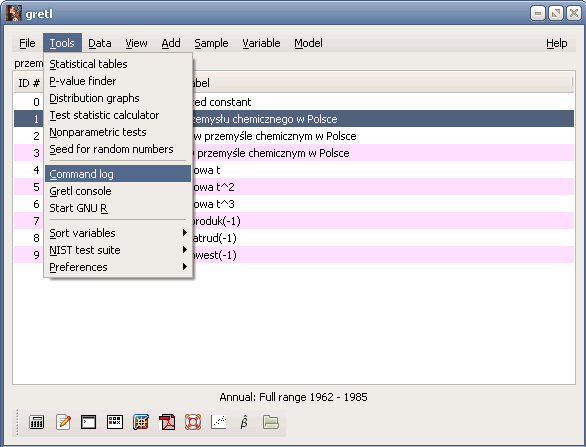Expand the Sort variables submenu
Image resolution: width=586 pixels, height=447 pixels.
pyautogui.click(x=118, y=233)
